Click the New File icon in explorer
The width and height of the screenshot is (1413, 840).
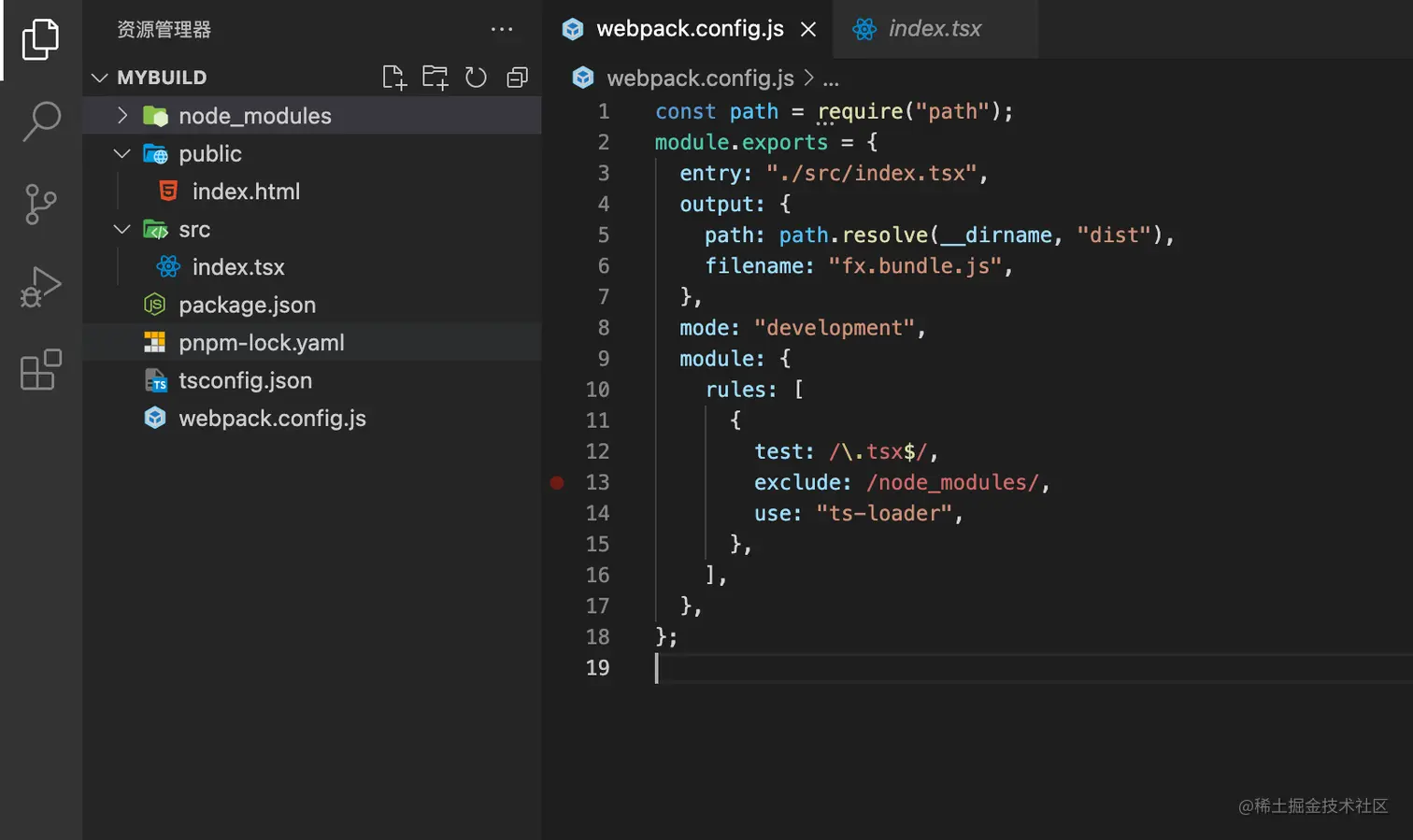point(394,78)
